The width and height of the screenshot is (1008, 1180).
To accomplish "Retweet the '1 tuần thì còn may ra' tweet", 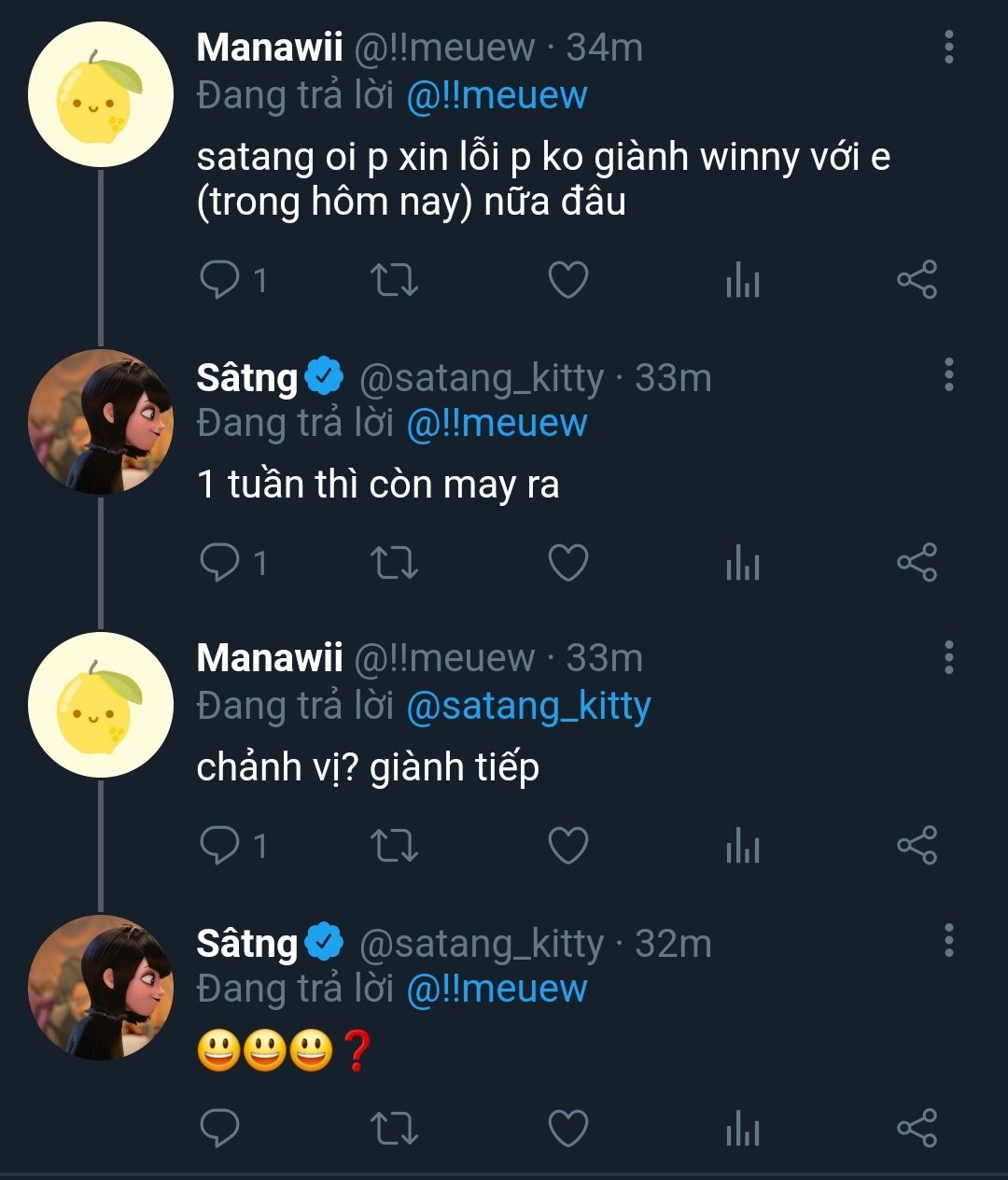I will (394, 563).
